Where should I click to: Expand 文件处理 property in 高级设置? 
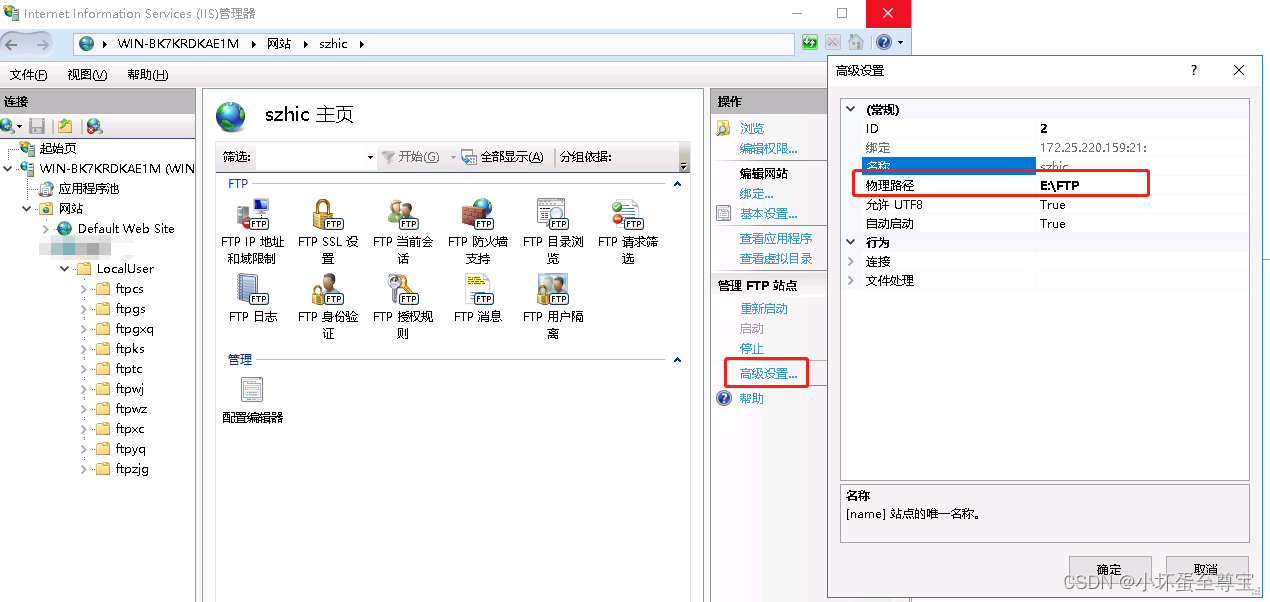tap(851, 280)
